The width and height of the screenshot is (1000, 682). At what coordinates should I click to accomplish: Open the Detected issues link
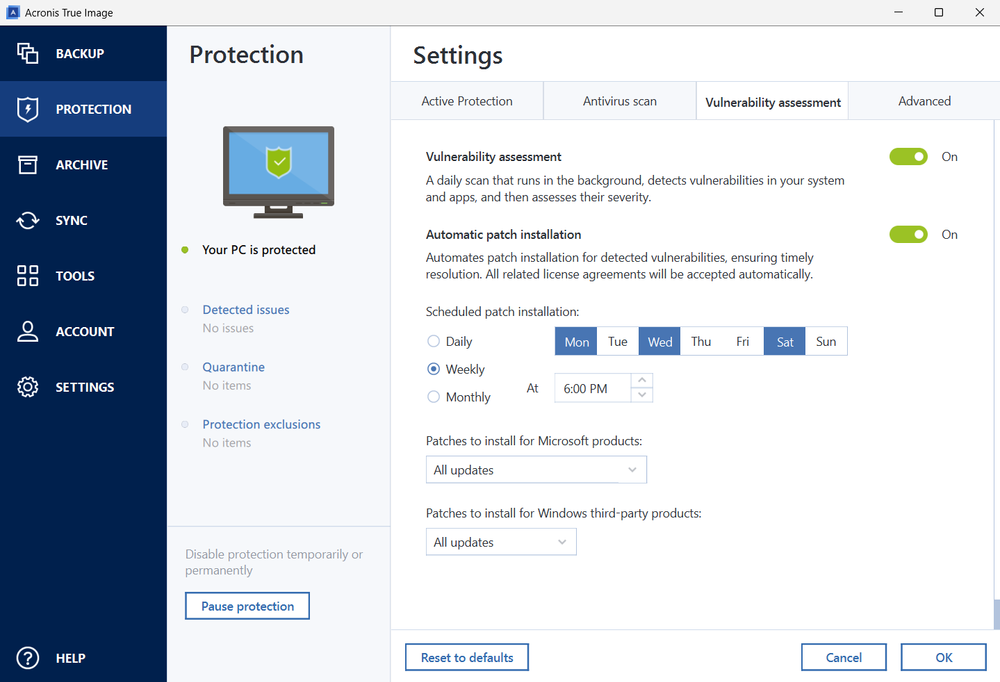(x=246, y=310)
